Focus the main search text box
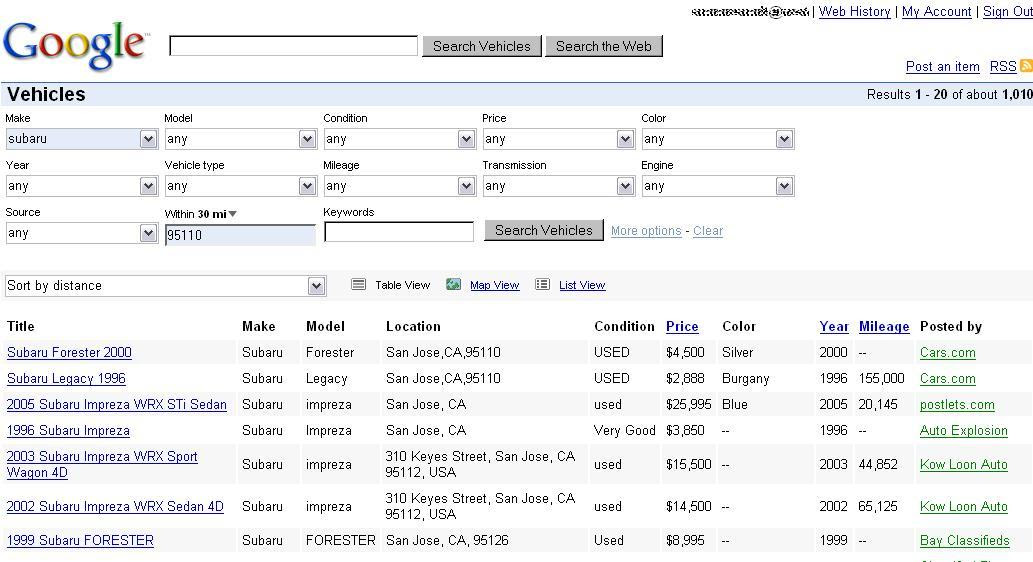 293,46
